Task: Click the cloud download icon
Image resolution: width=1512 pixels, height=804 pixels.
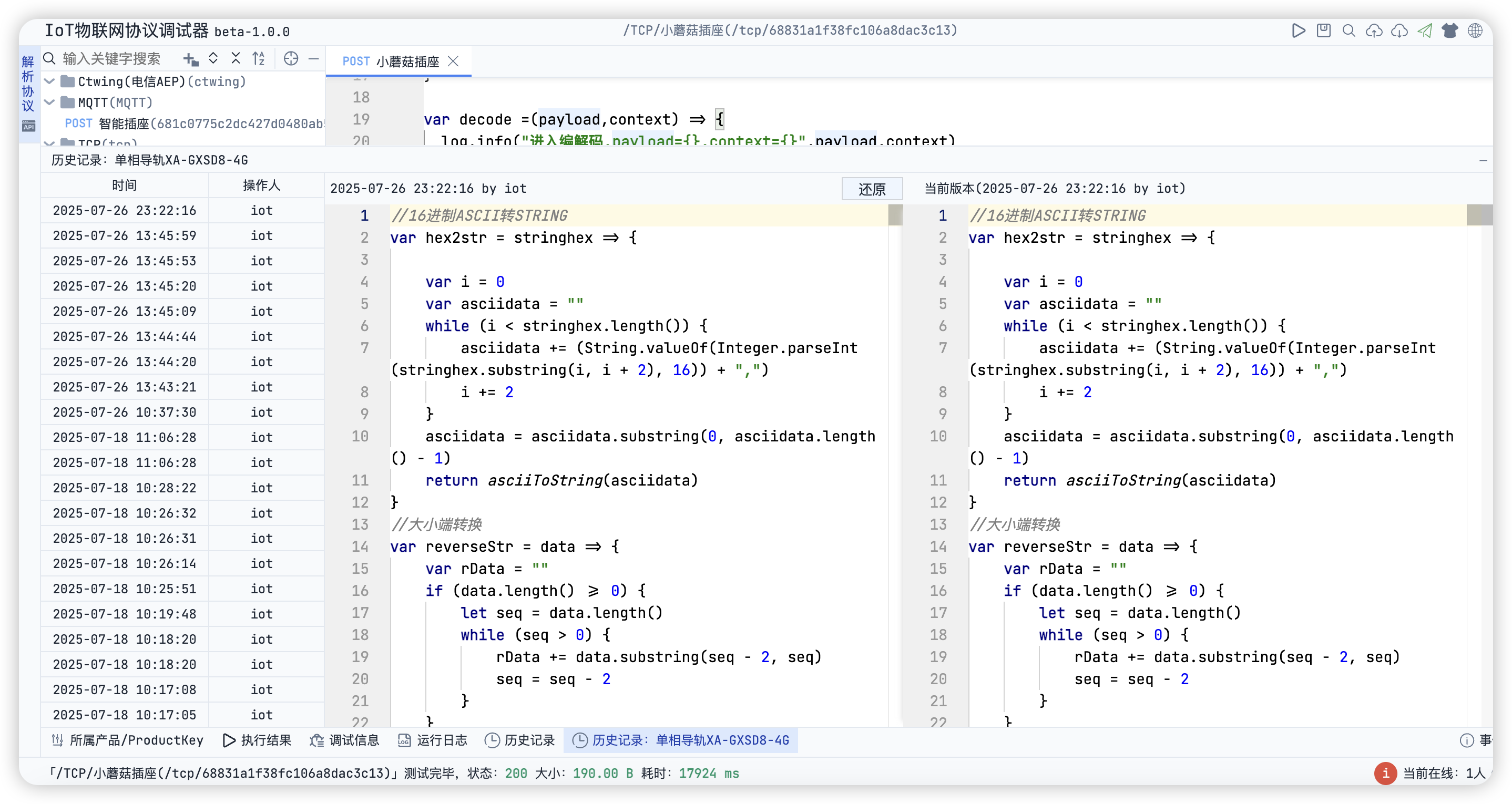Action: pos(1399,30)
